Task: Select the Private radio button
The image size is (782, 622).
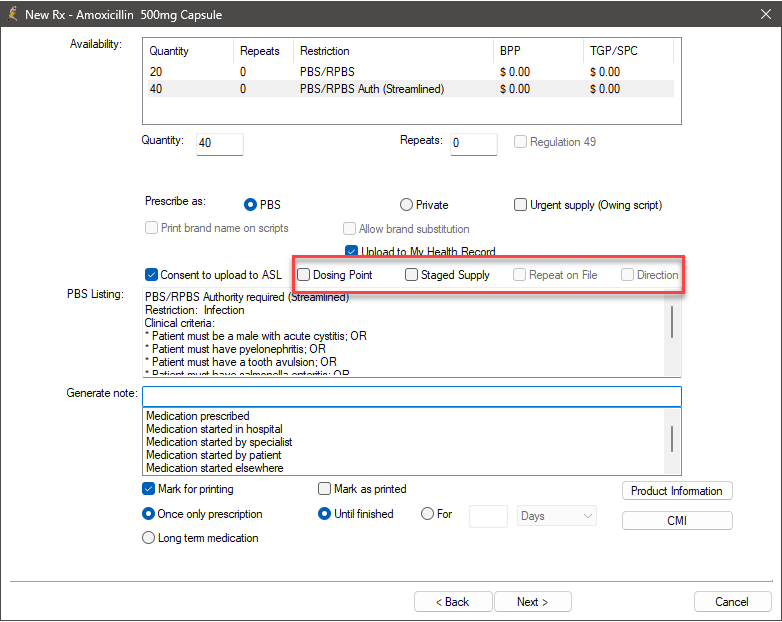Action: coord(406,205)
